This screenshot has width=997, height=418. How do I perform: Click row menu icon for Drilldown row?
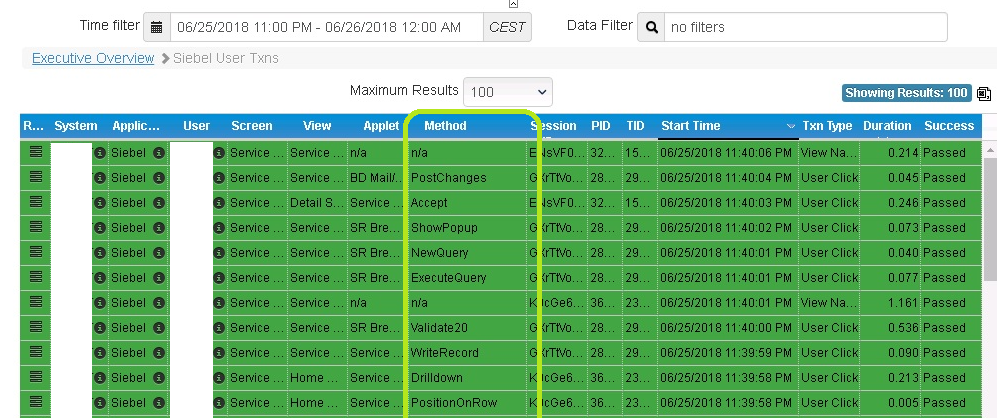point(35,378)
